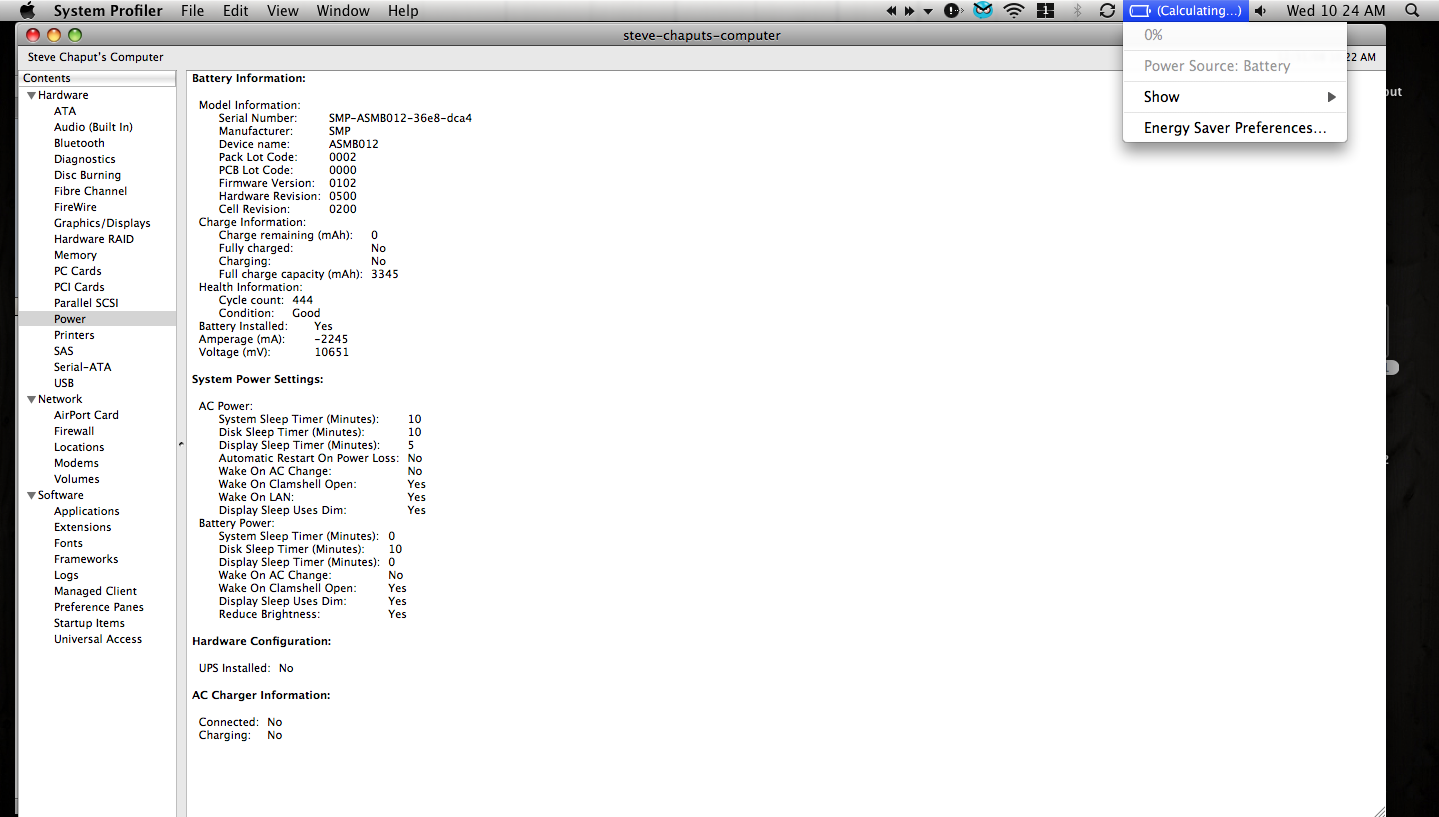
Task: Open the Wi-Fi AirPort status menu
Action: point(1015,11)
